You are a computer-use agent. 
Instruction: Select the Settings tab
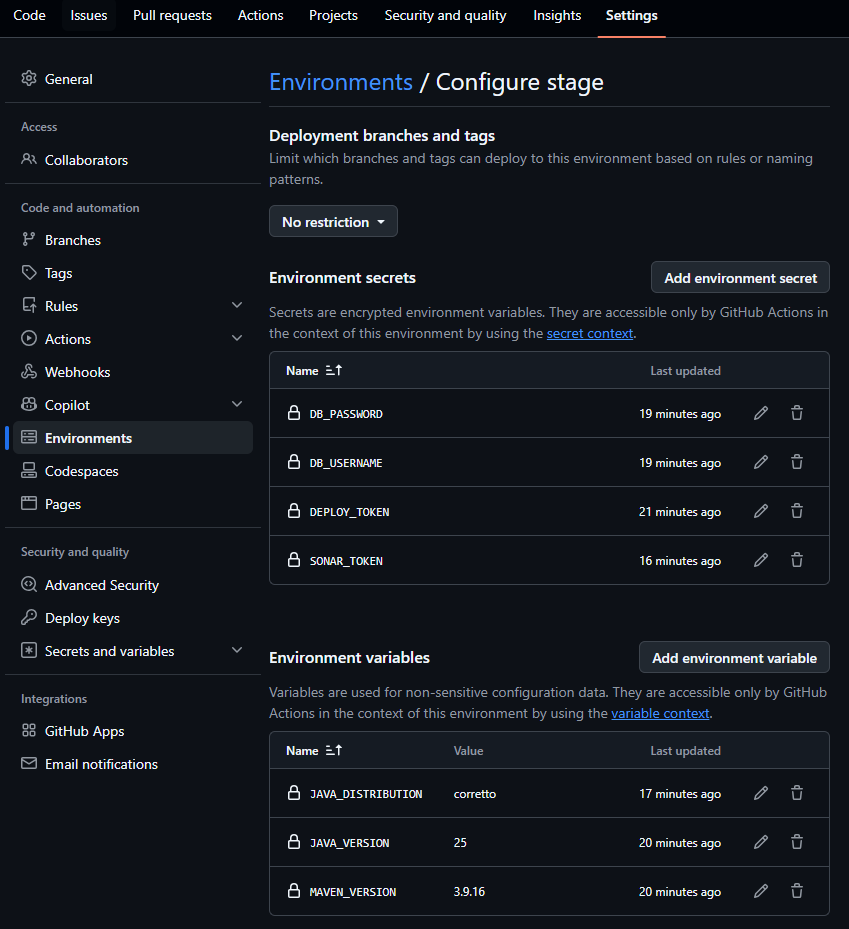pos(632,15)
